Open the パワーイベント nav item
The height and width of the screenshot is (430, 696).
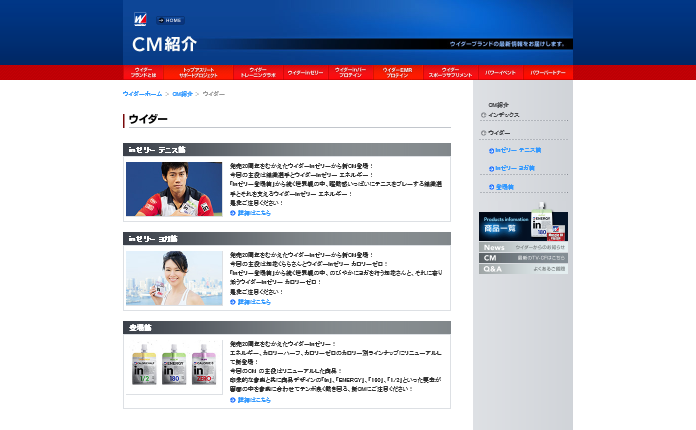point(500,72)
